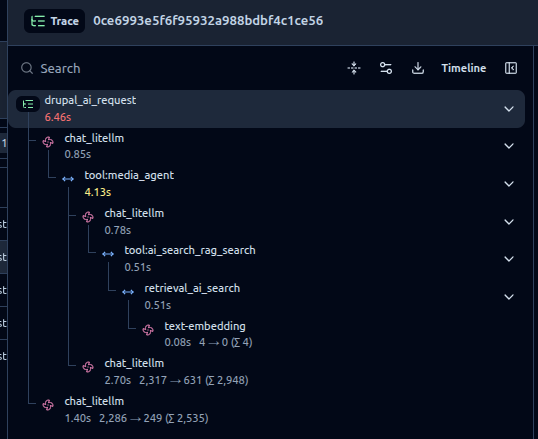The width and height of the screenshot is (538, 439).
Task: Click the token count 2,317 → 631 (Σ 2,948)
Action: pyautogui.click(x=194, y=380)
